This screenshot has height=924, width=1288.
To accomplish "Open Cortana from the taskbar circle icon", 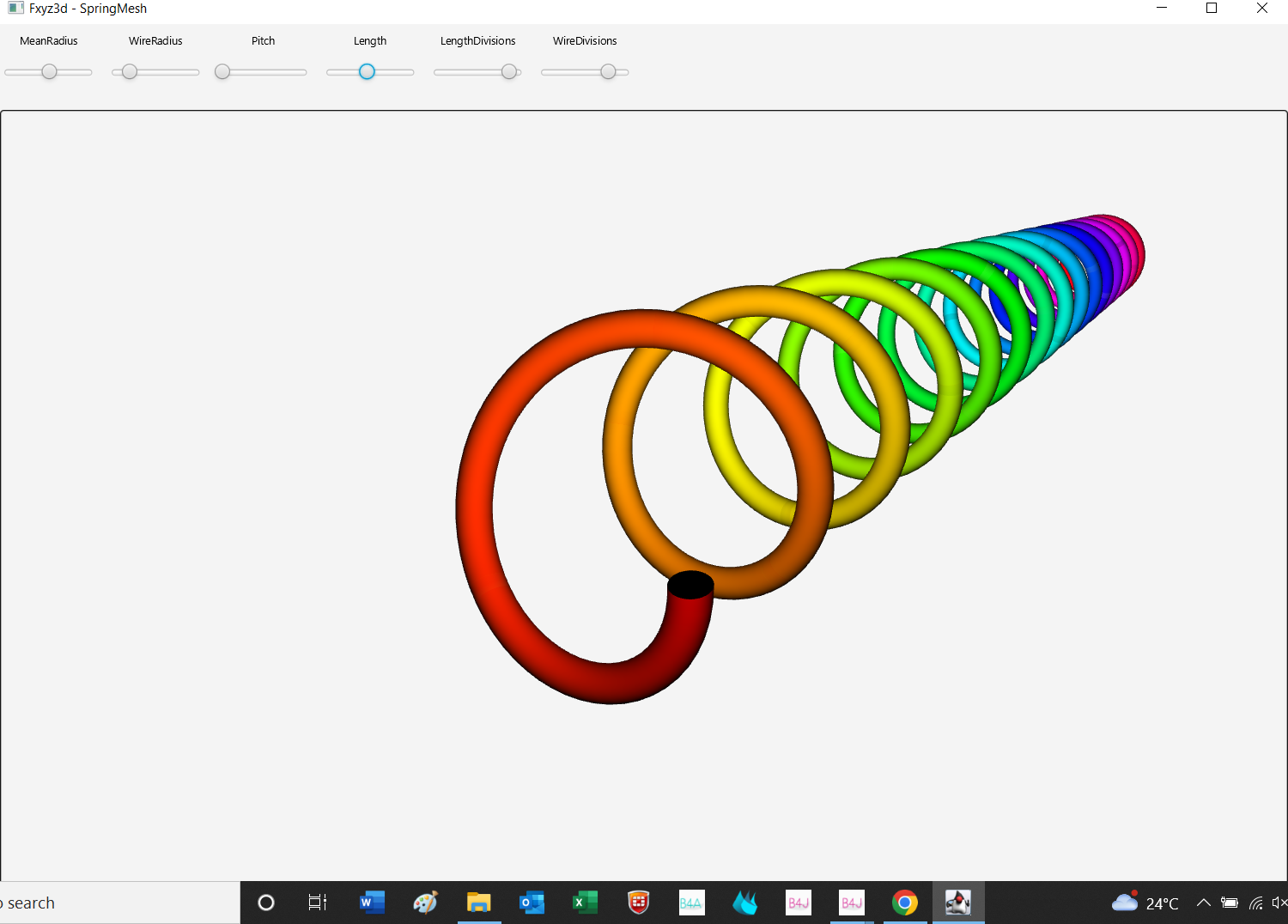I will (266, 903).
